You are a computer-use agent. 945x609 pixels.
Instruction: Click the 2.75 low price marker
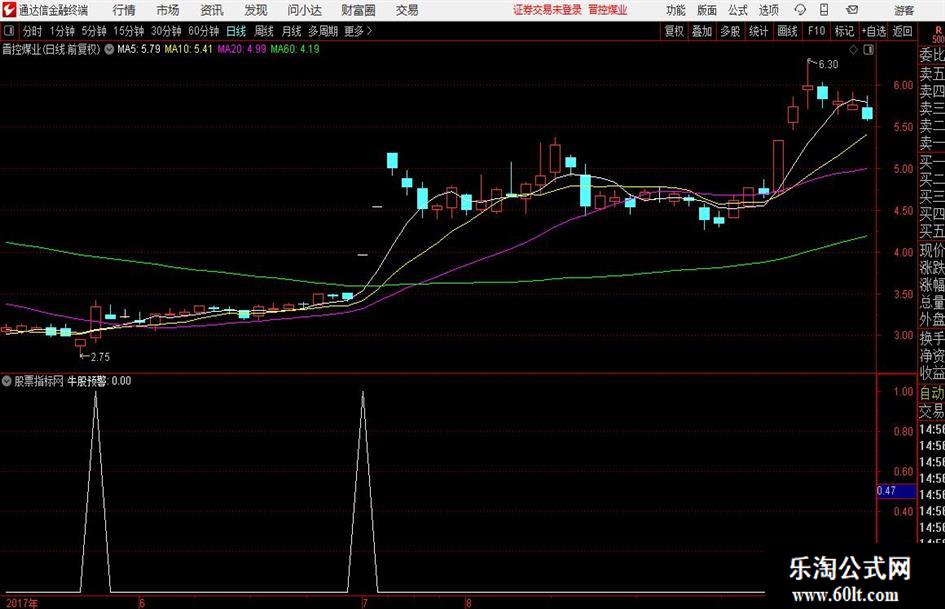click(100, 357)
